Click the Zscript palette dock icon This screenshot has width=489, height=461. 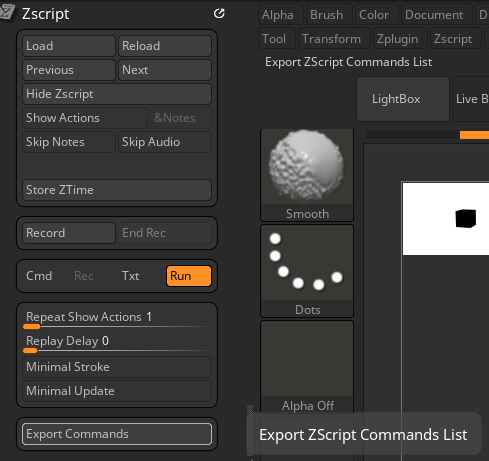click(219, 14)
